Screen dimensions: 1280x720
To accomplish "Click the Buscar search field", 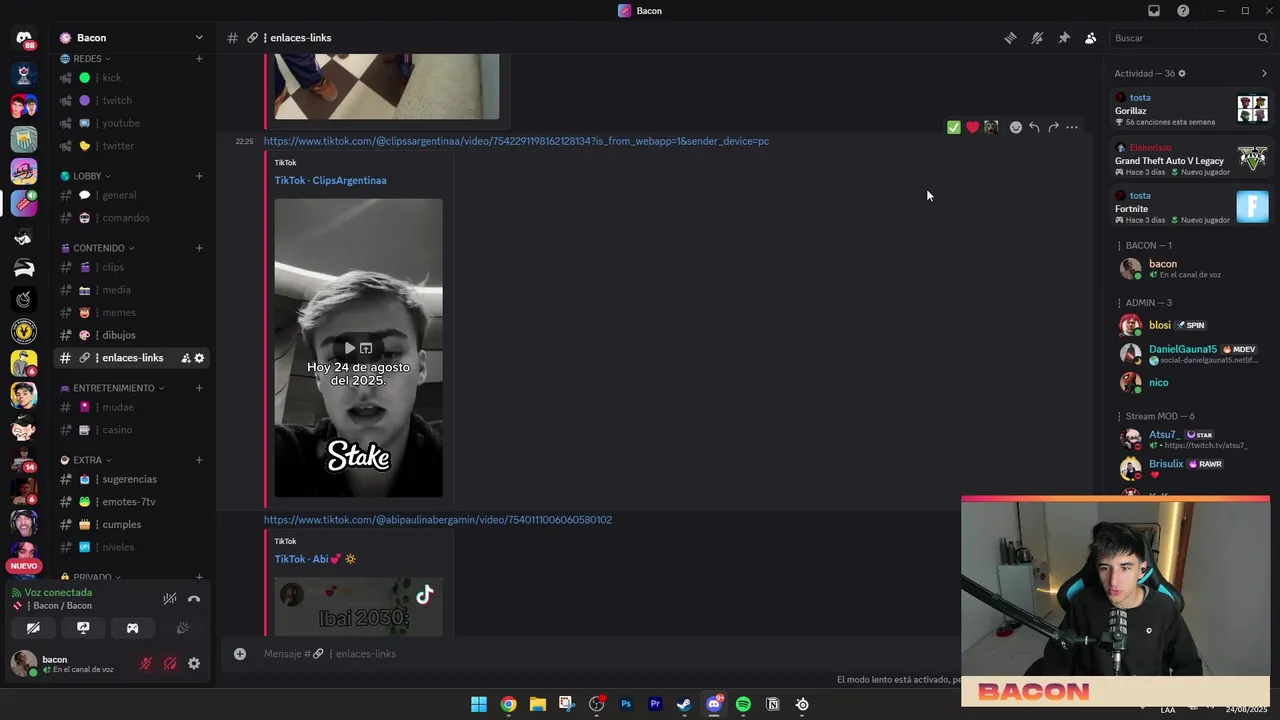I will click(1190, 38).
